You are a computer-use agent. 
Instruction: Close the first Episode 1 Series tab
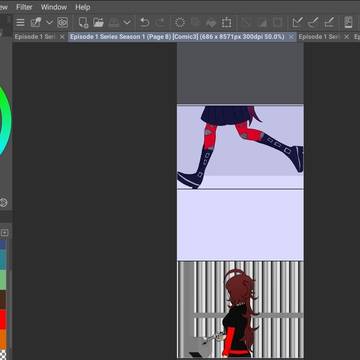pos(62,37)
